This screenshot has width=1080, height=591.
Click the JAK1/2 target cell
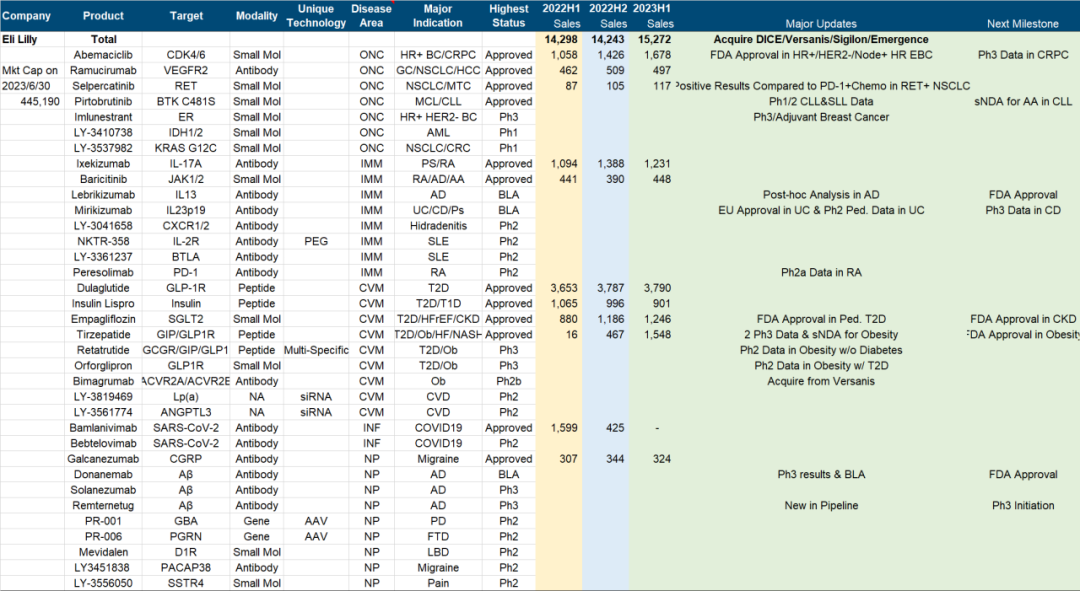pyautogui.click(x=186, y=179)
